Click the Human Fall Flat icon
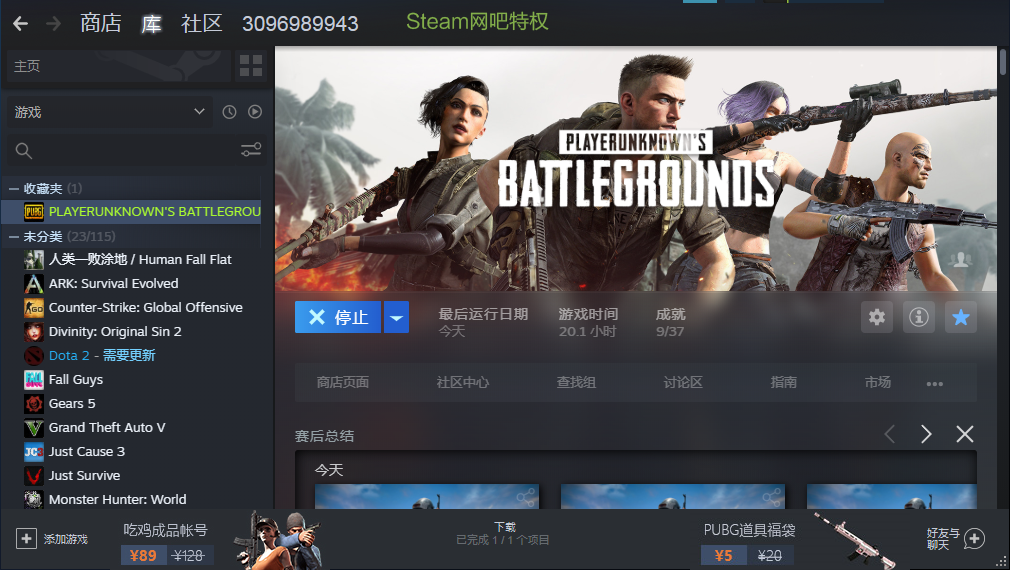The width and height of the screenshot is (1010, 570). (x=33, y=260)
